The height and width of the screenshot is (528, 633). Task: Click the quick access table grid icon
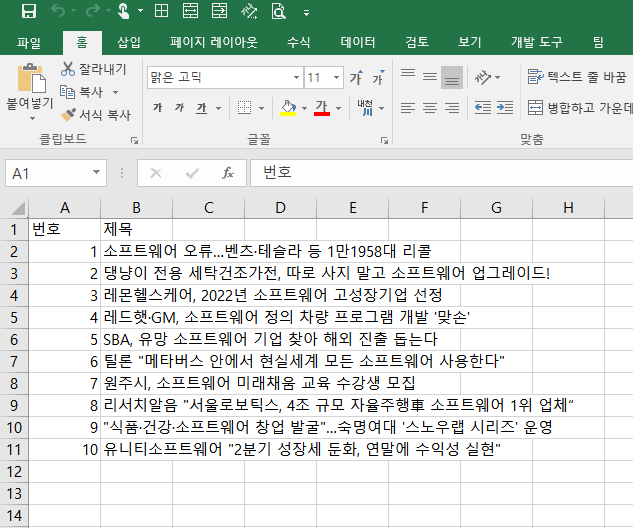(x=161, y=11)
